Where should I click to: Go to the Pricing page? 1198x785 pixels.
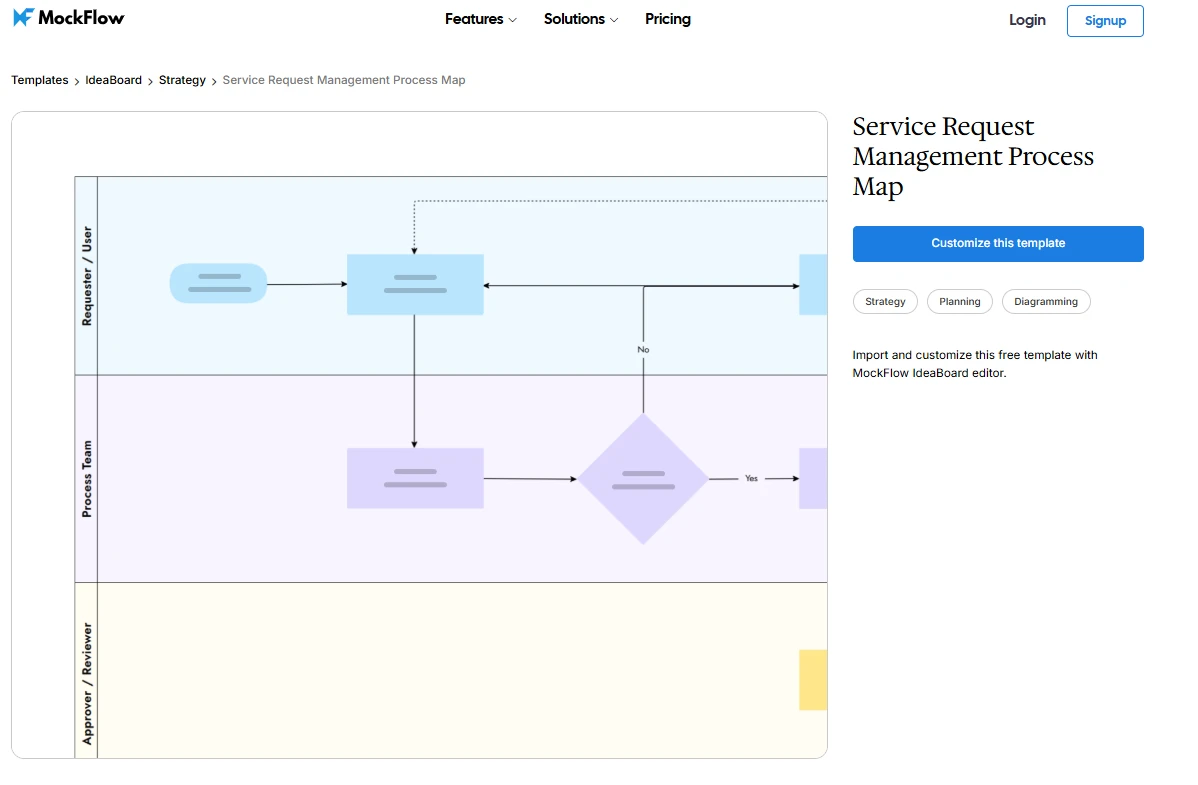pyautogui.click(x=668, y=19)
